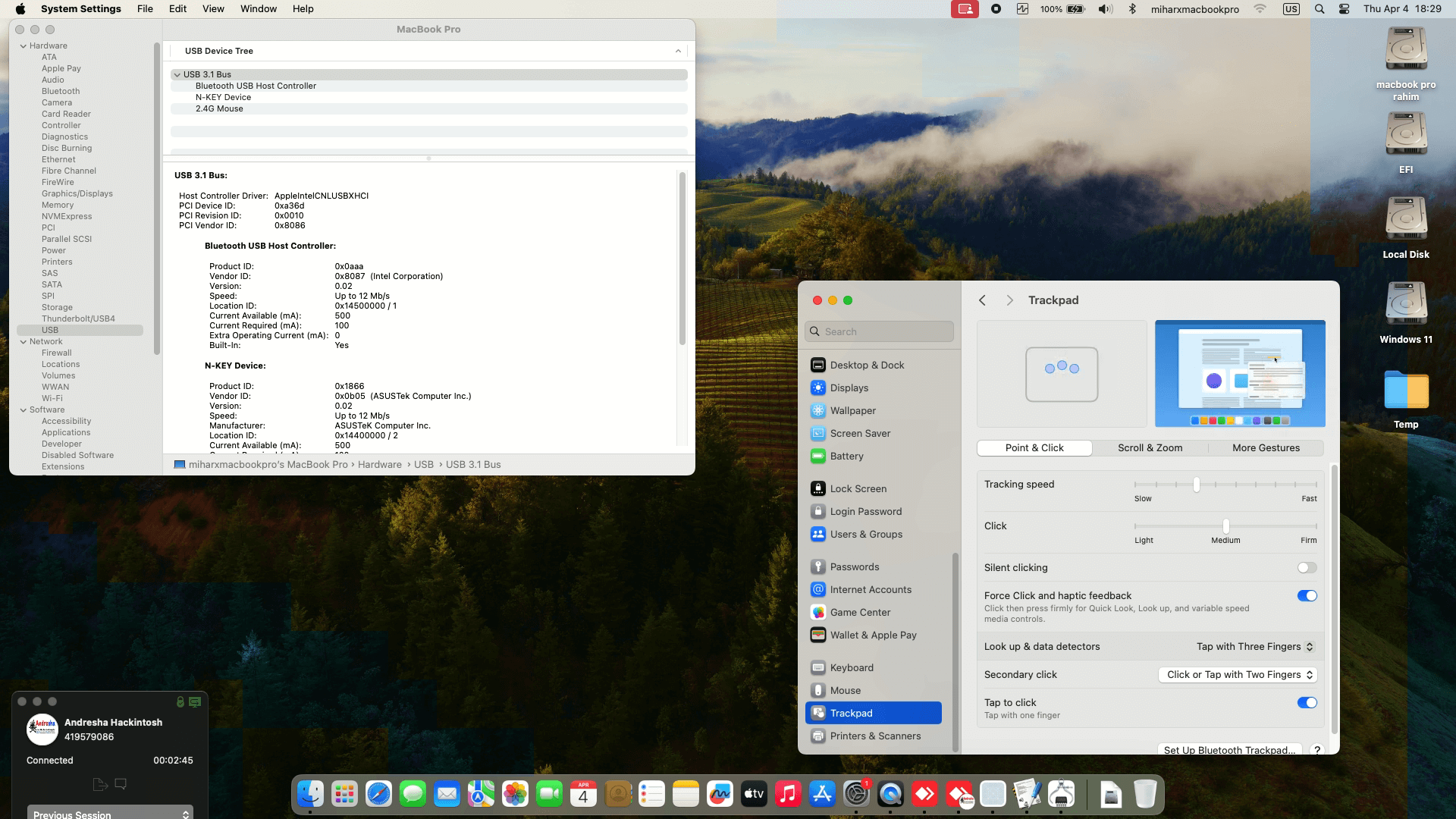Open Wallet & Apple Pay icon

click(x=817, y=635)
